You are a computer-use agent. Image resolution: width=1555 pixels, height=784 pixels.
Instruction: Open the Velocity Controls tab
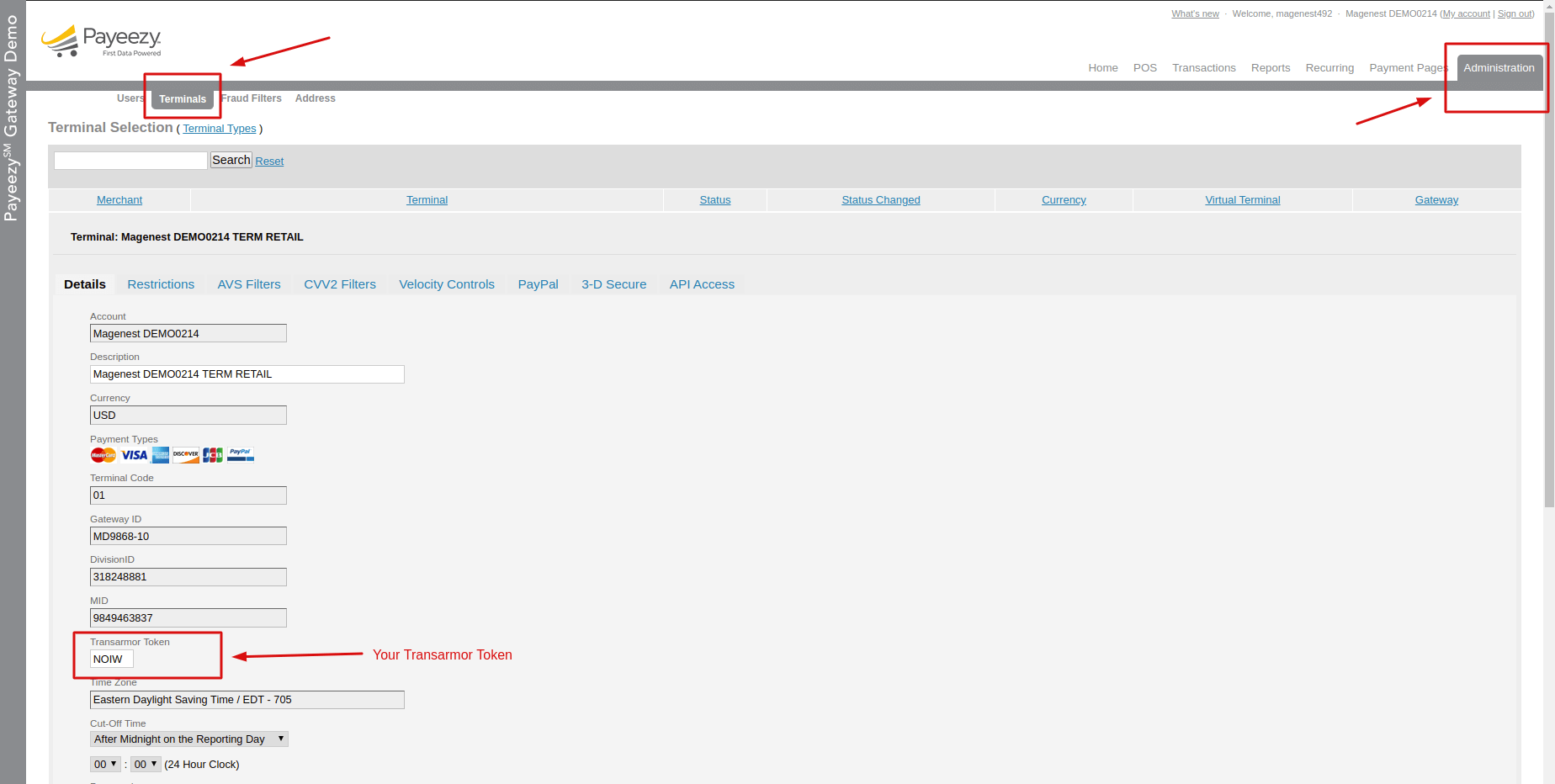pyautogui.click(x=447, y=284)
